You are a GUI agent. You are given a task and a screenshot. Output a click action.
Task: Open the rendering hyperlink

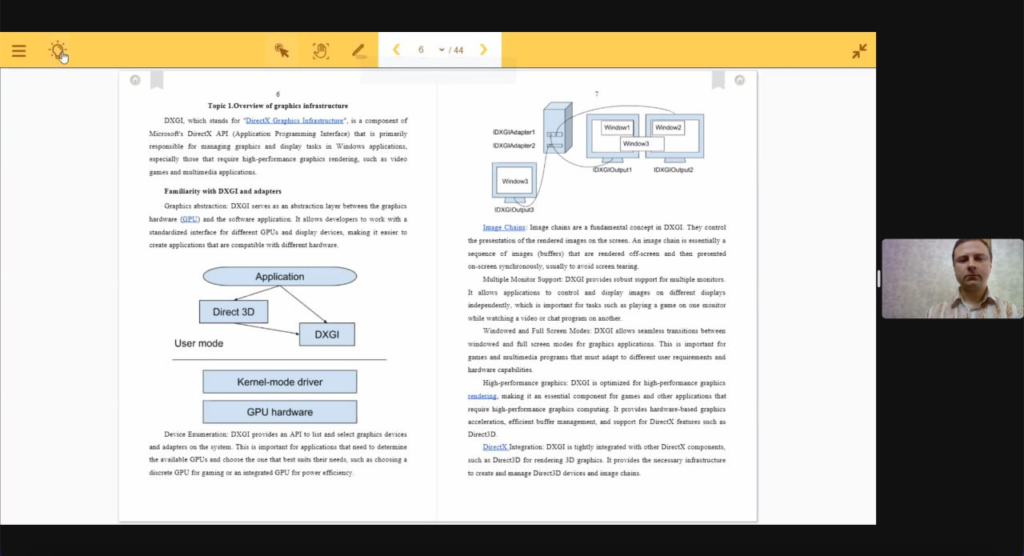pyautogui.click(x=482, y=396)
